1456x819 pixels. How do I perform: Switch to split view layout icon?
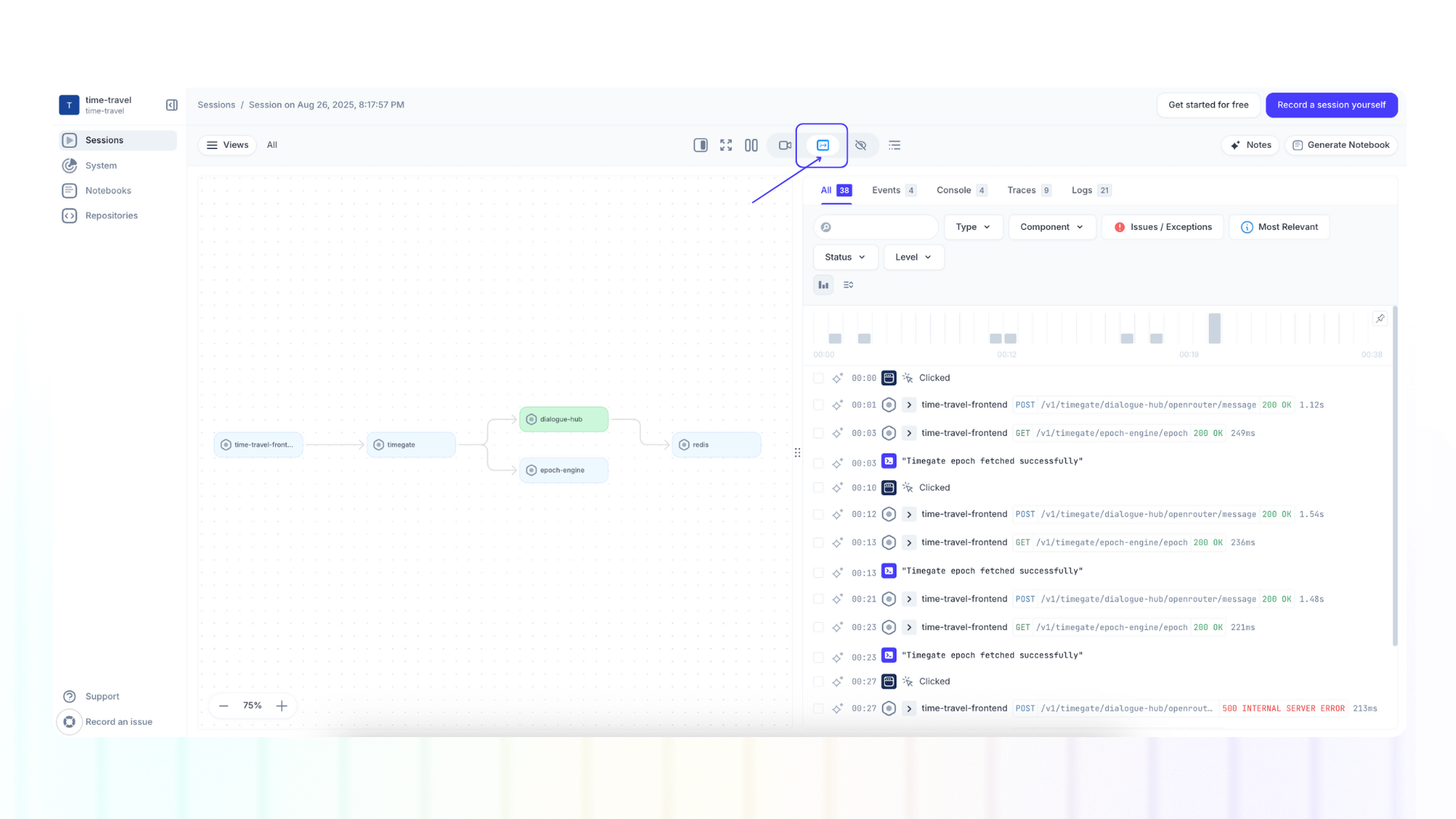751,145
